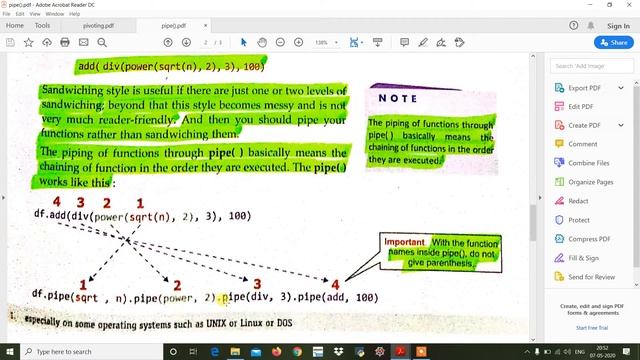The height and width of the screenshot is (360, 640).
Task: Open Find text magnifier icon
Action: pyautogui.click(x=102, y=42)
